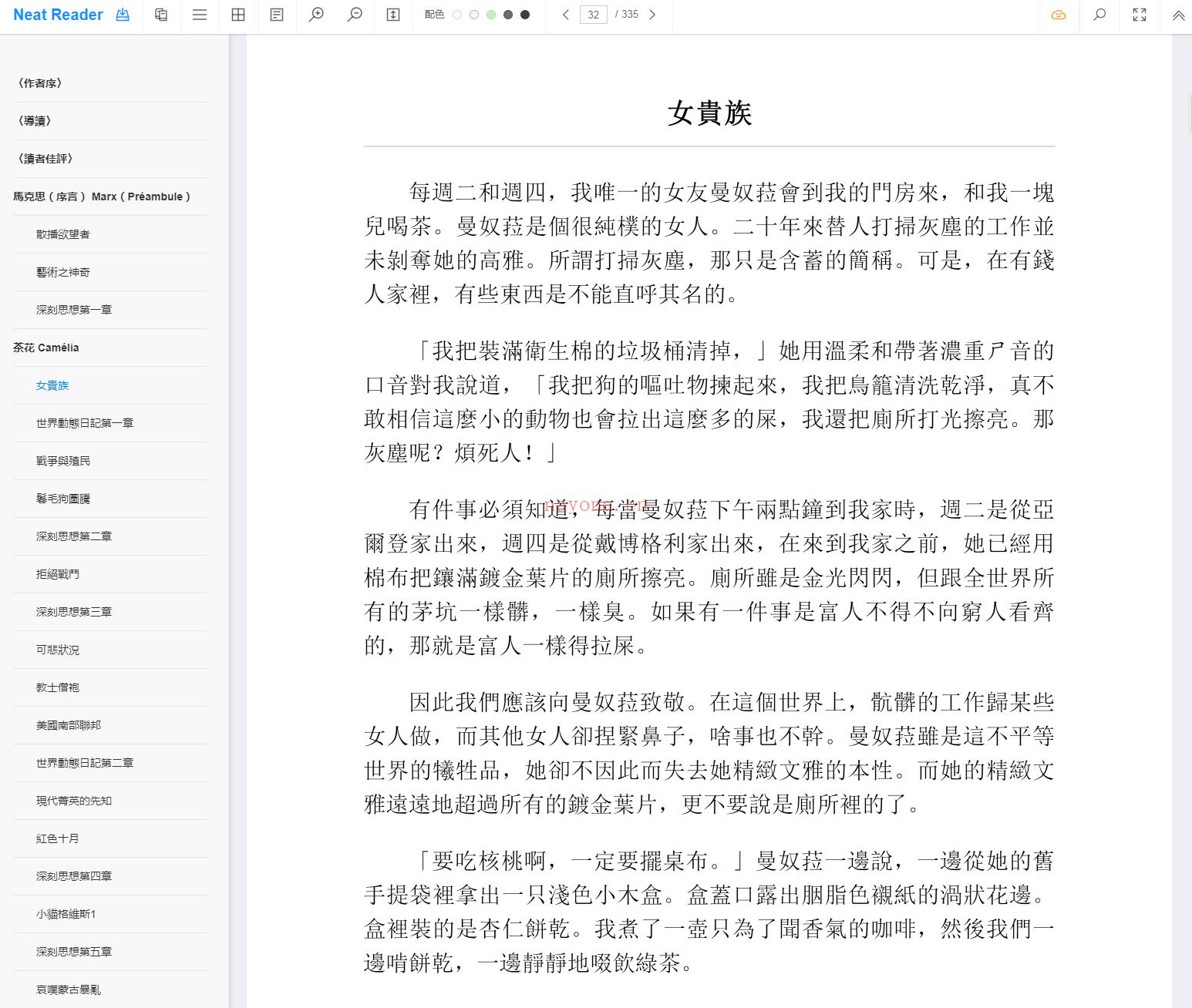
Task: Enter fullscreen mode icon
Action: [1140, 15]
